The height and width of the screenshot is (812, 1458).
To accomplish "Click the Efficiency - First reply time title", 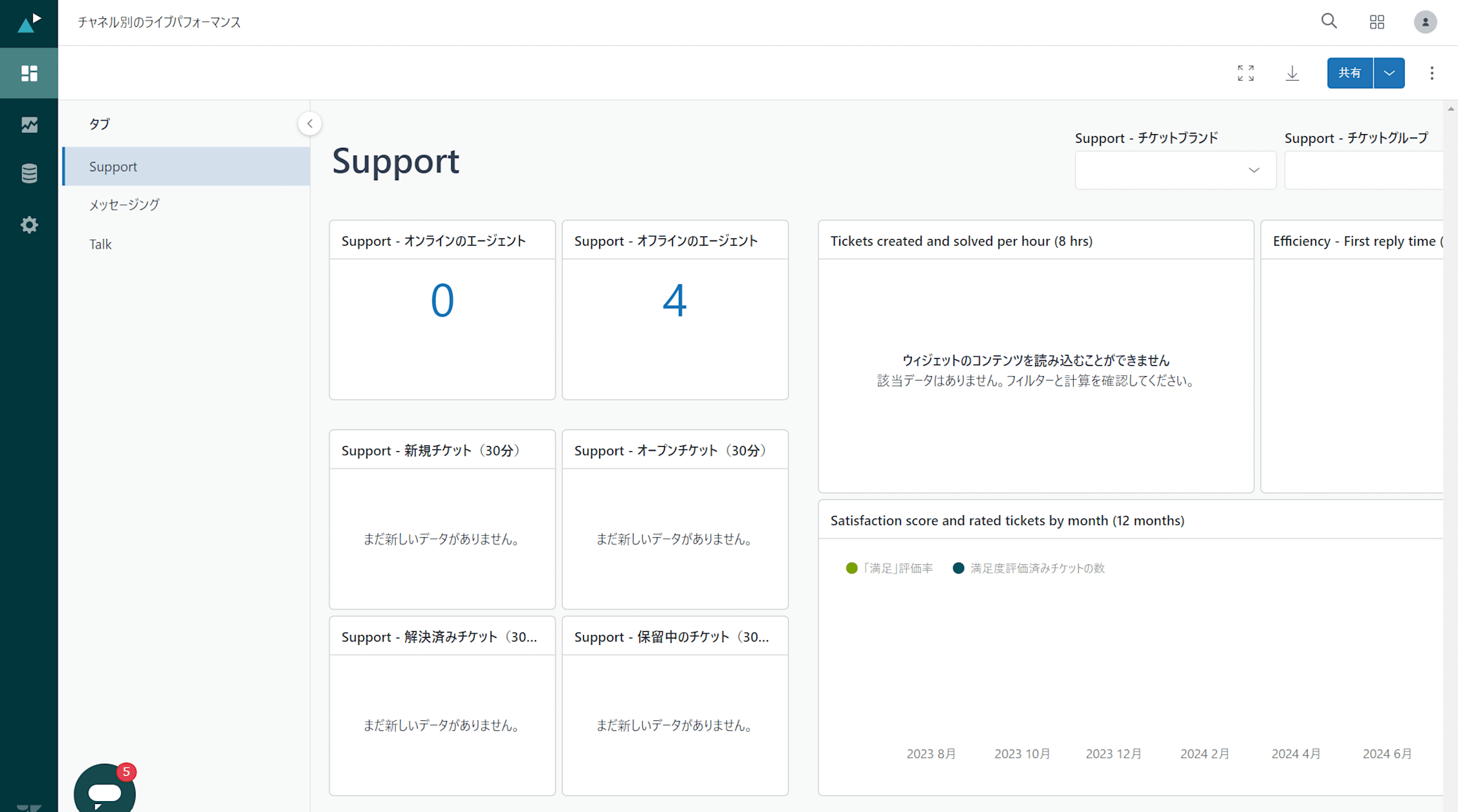I will click(1357, 241).
